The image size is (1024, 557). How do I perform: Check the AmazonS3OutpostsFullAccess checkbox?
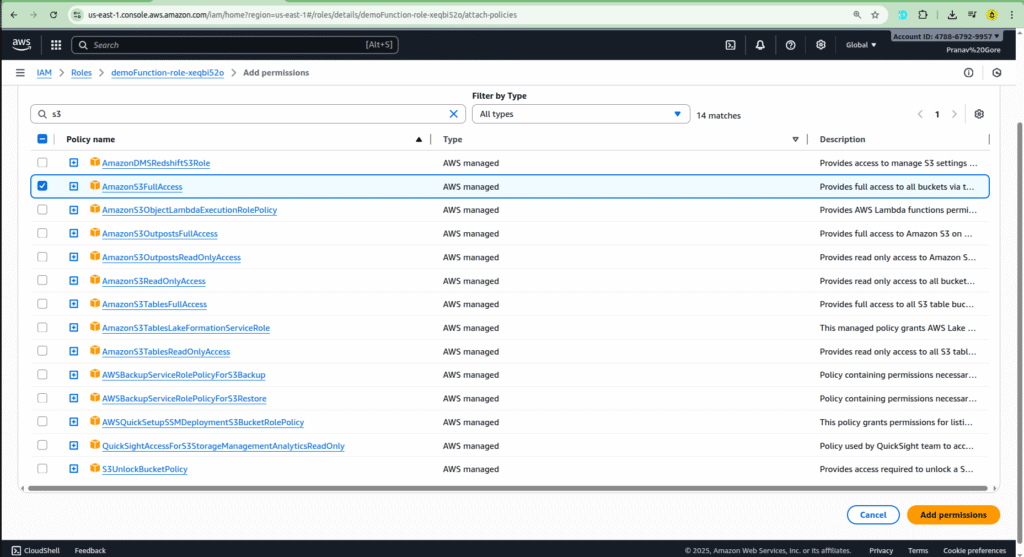(42, 233)
